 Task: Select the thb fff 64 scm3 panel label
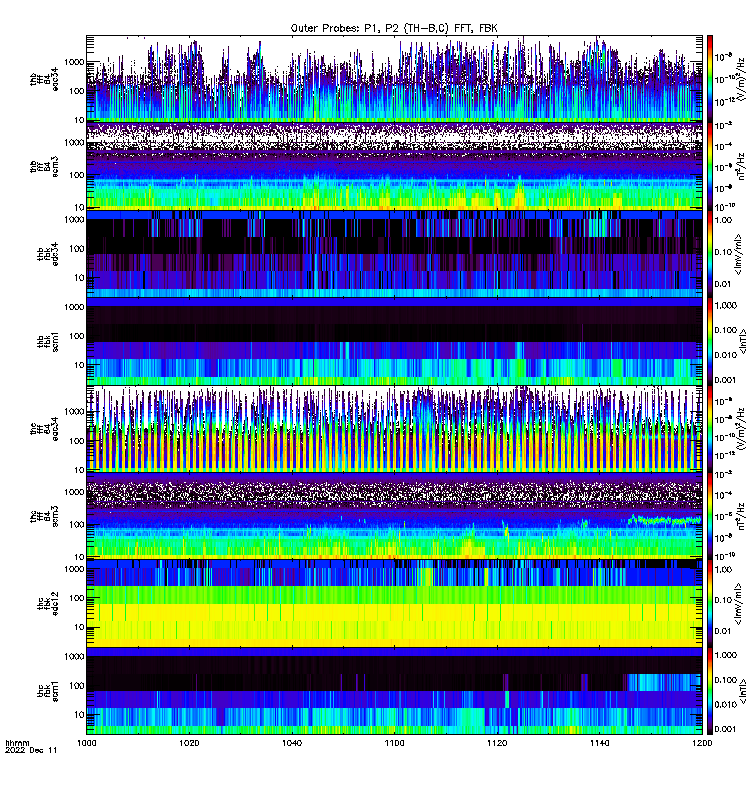coord(44,167)
